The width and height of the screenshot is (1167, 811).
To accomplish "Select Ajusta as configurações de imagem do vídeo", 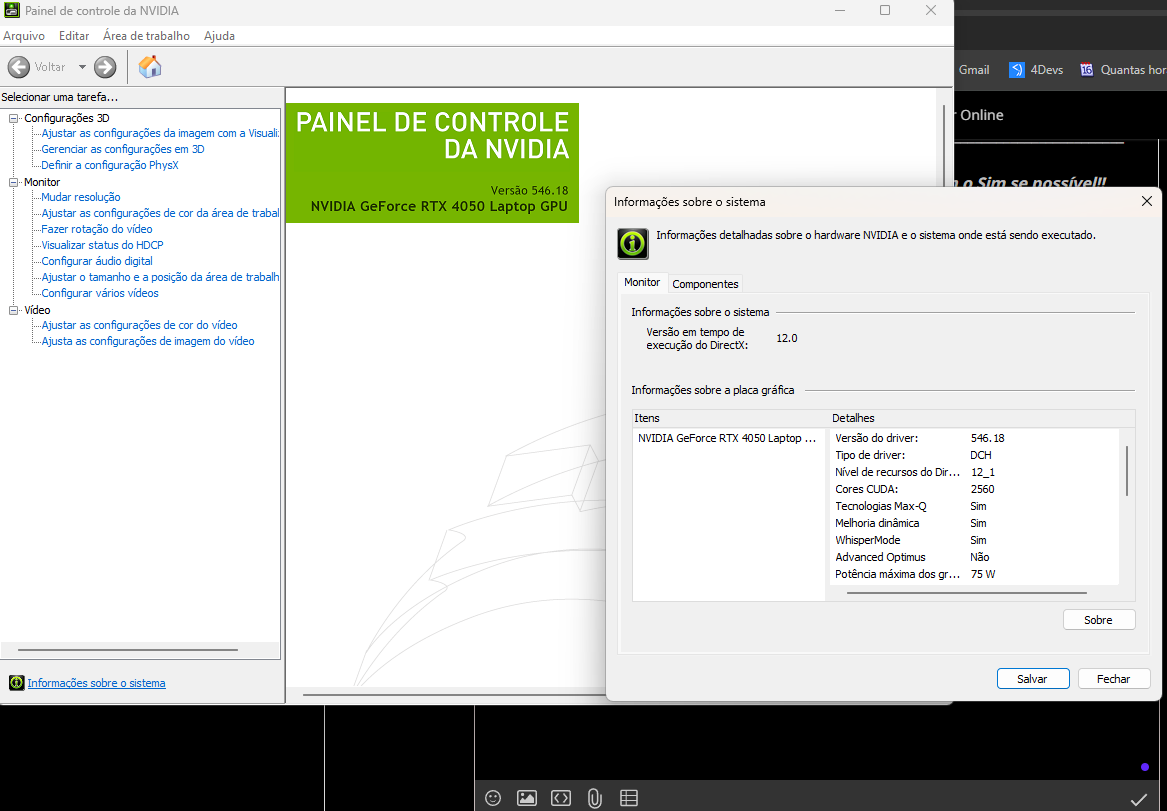I will click(x=147, y=341).
